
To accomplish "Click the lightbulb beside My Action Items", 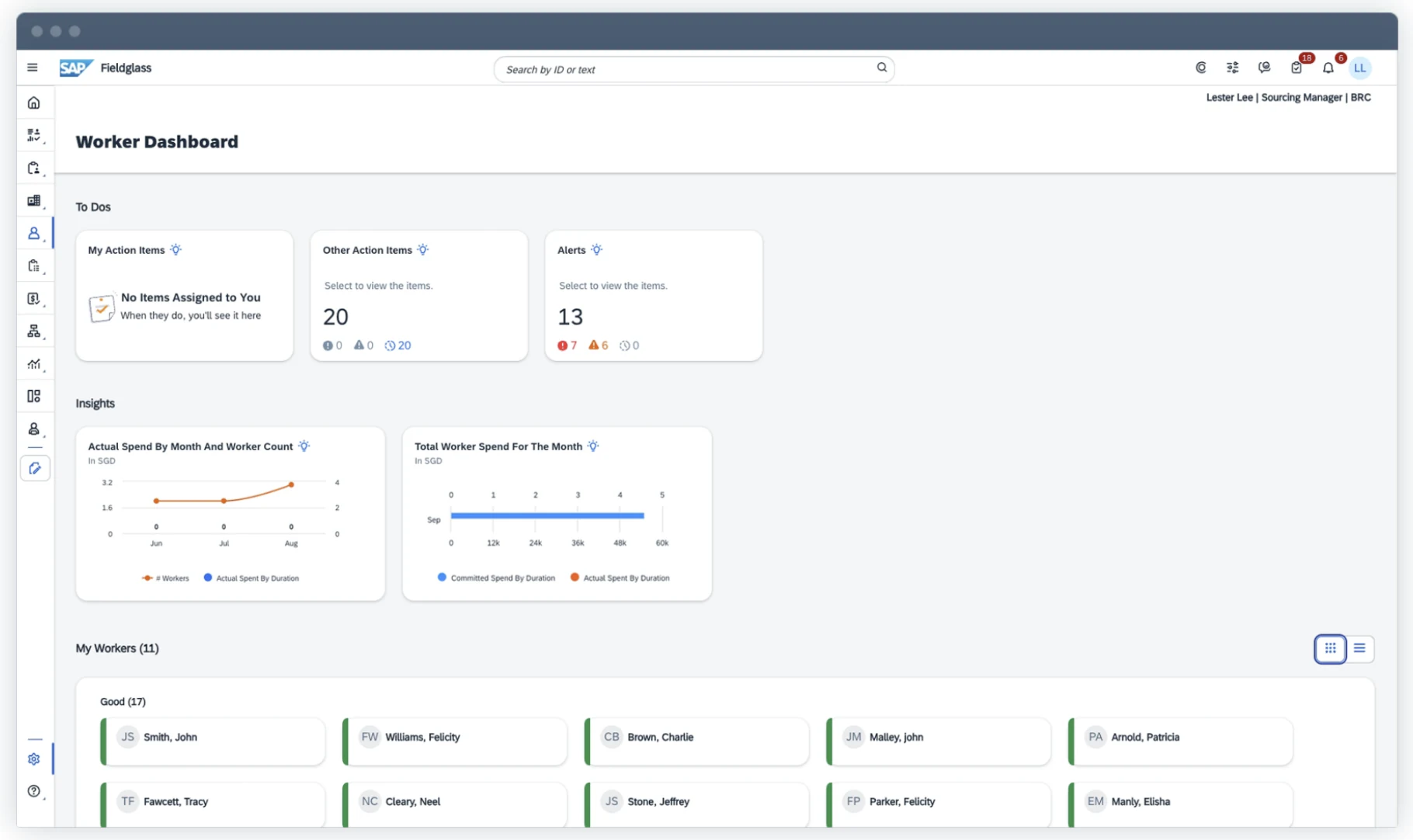I will (176, 250).
